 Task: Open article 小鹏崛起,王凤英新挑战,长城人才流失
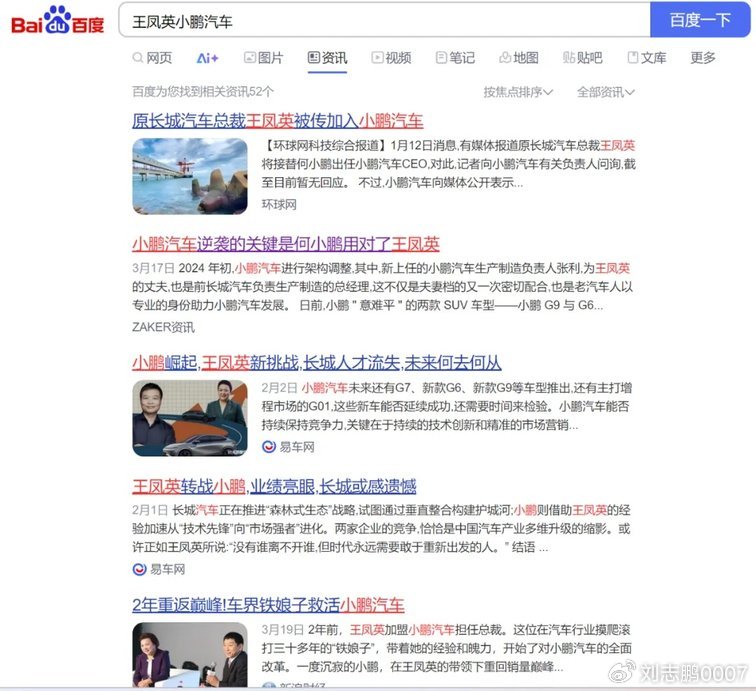(x=317, y=363)
